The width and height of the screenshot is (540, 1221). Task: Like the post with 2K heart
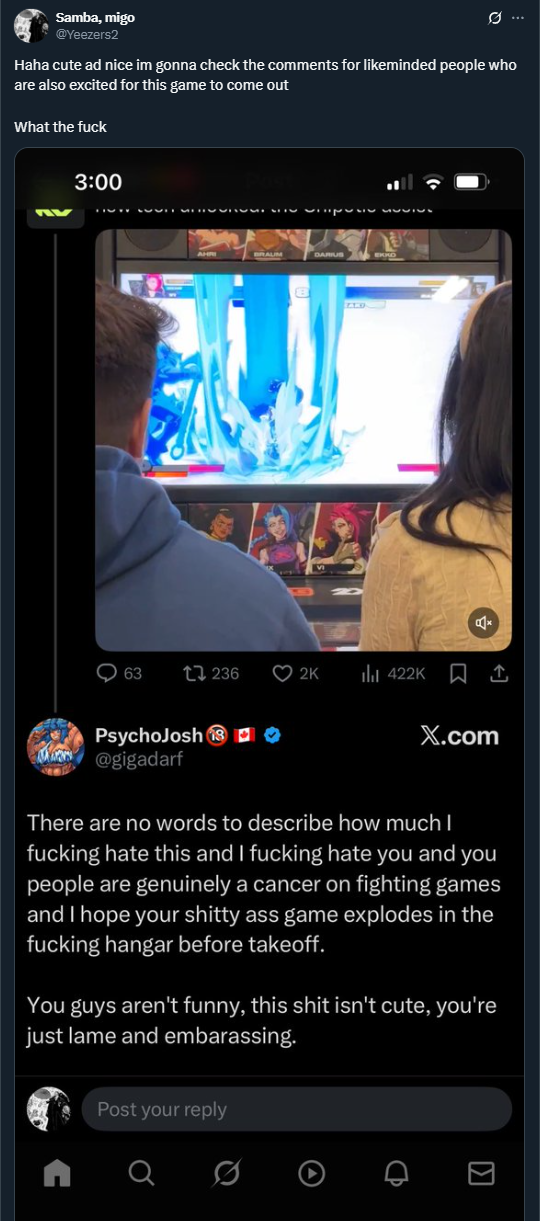[295, 673]
